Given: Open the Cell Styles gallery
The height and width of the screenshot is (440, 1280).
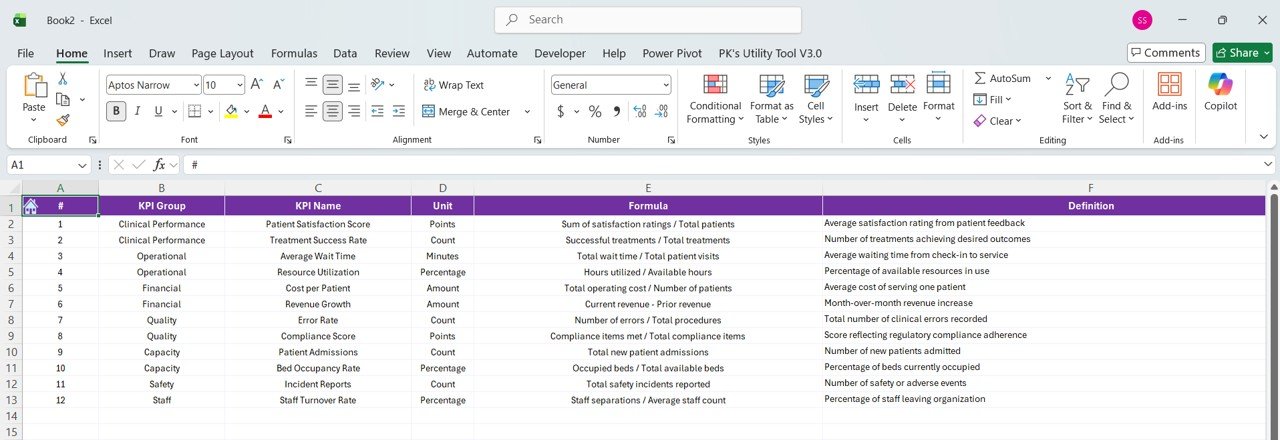Looking at the screenshot, I should coord(816,99).
